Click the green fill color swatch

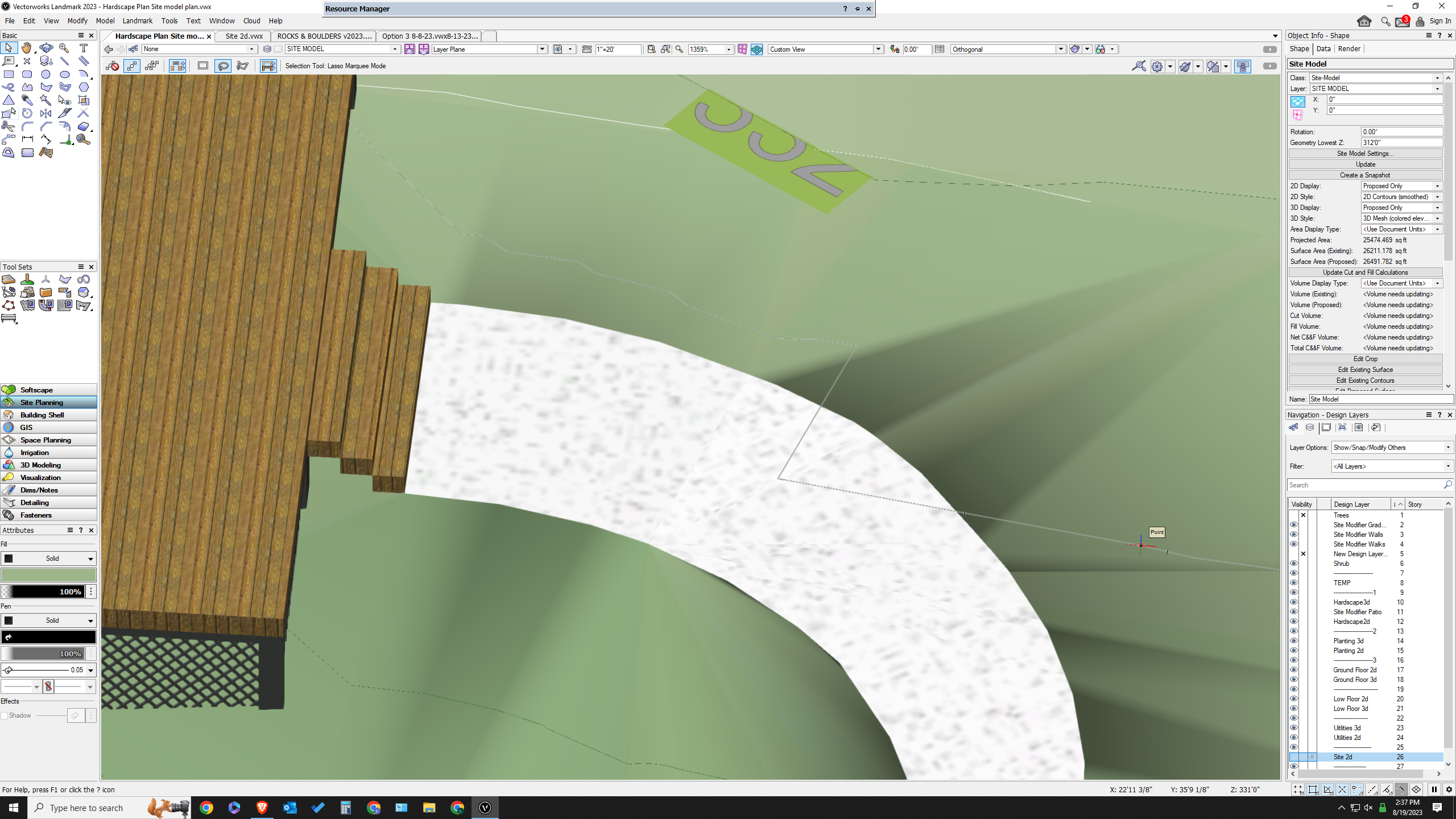pyautogui.click(x=48, y=575)
